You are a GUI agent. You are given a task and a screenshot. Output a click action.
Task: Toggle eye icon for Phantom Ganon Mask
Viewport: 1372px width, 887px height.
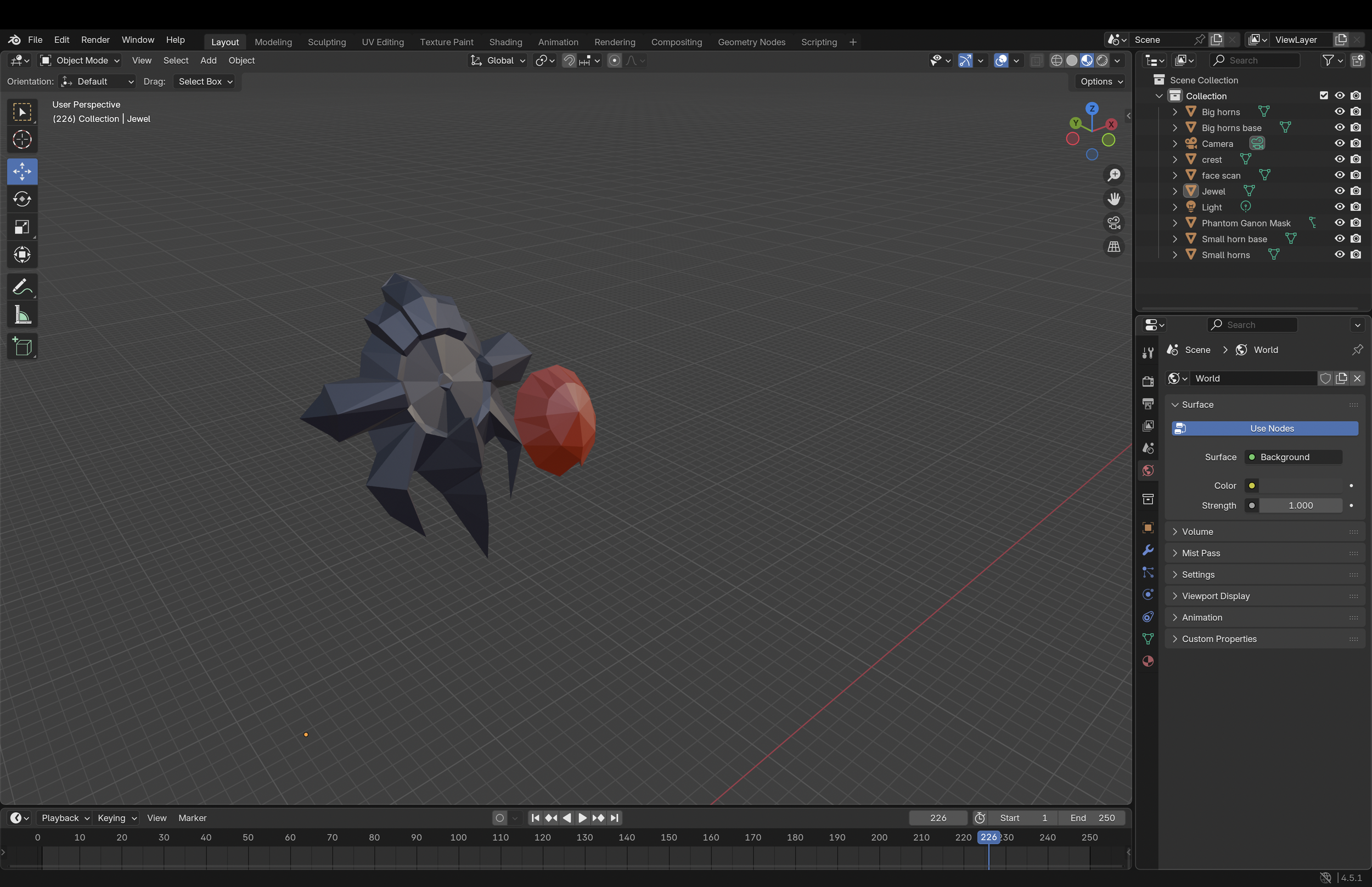click(x=1340, y=223)
